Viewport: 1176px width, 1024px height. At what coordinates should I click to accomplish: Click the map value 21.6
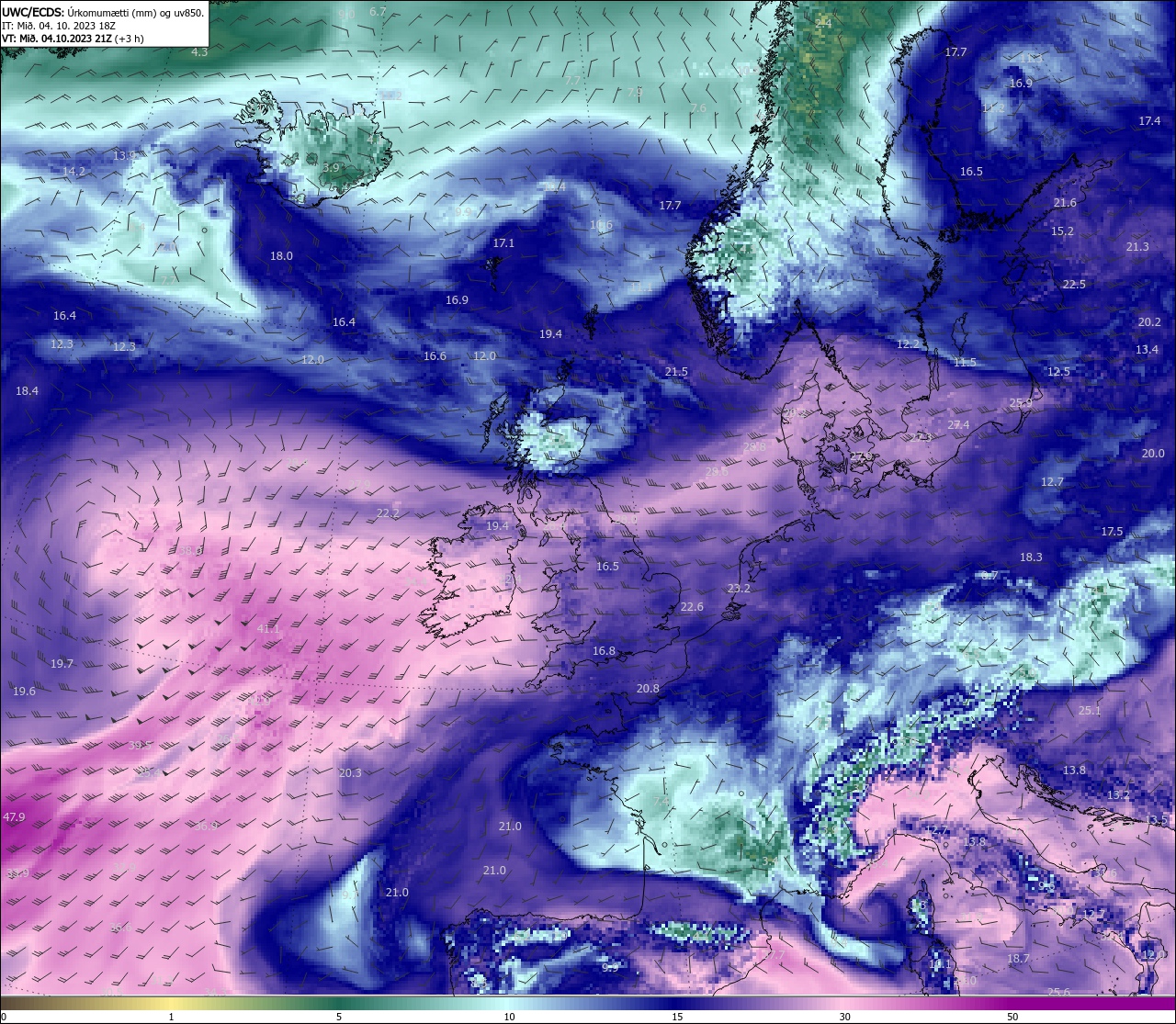click(1065, 202)
